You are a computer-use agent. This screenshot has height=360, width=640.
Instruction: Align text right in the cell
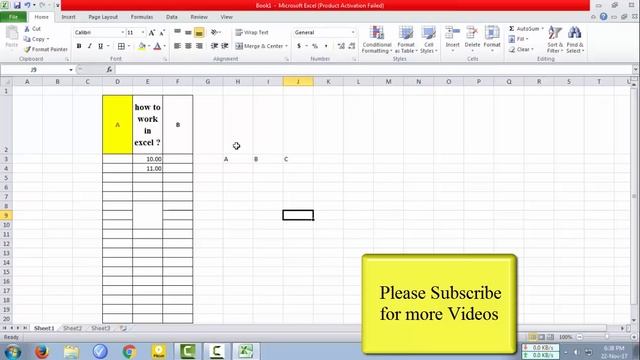tap(199, 46)
